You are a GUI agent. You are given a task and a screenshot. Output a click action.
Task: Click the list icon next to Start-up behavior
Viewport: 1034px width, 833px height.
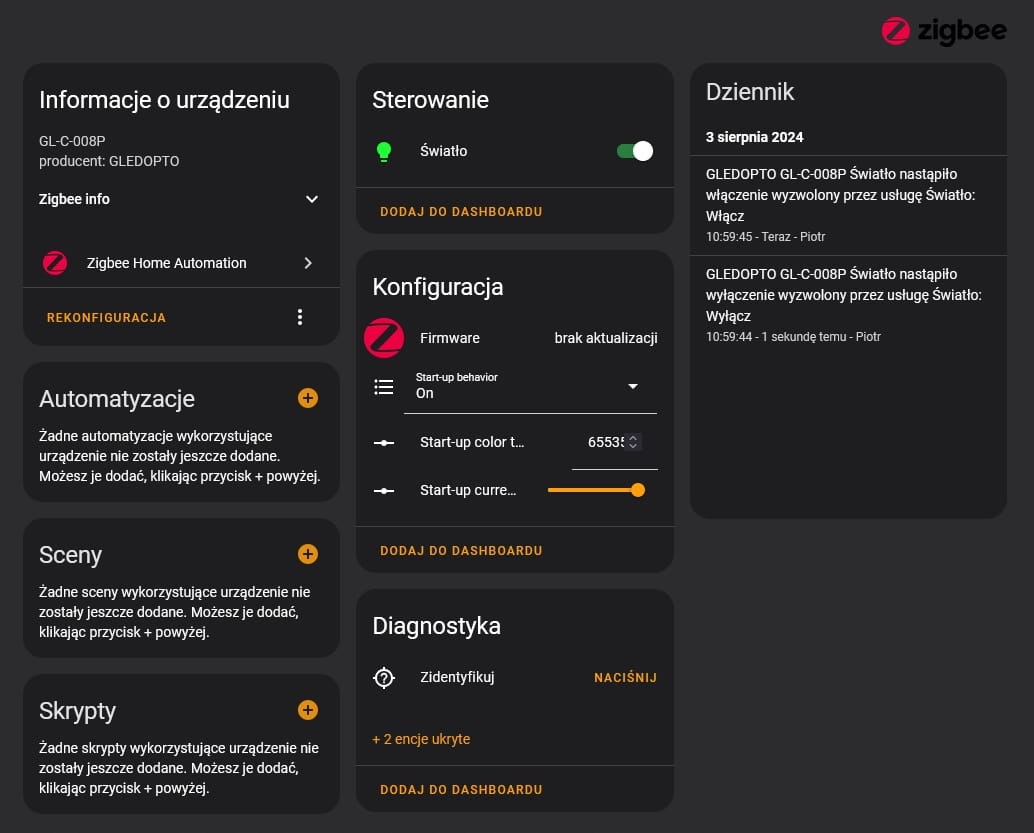point(383,387)
